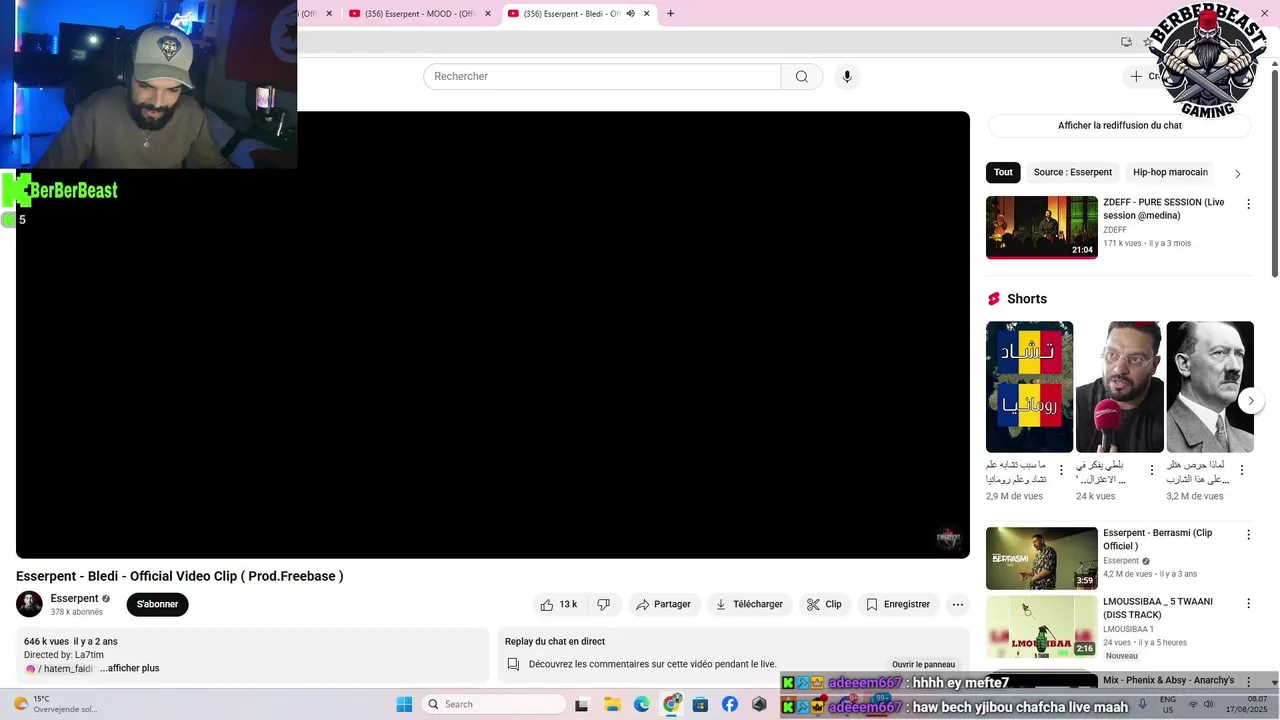Image resolution: width=1280 pixels, height=720 pixels.
Task: Open a new browser tab with plus
Action: (x=670, y=14)
